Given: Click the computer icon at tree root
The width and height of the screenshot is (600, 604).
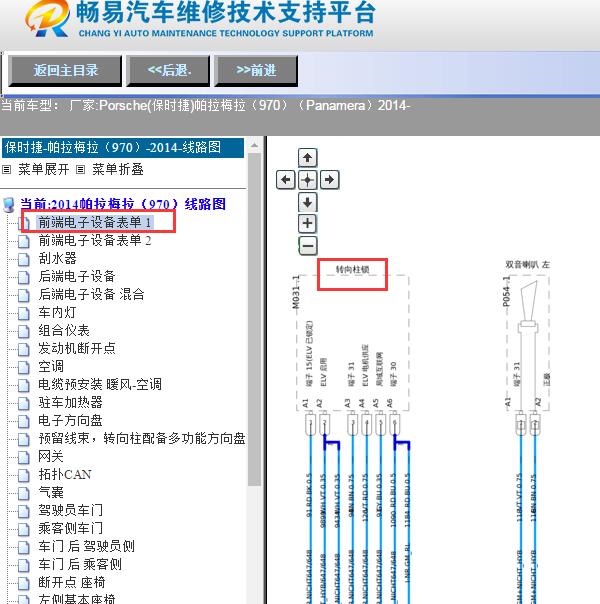Looking at the screenshot, I should click(8, 205).
